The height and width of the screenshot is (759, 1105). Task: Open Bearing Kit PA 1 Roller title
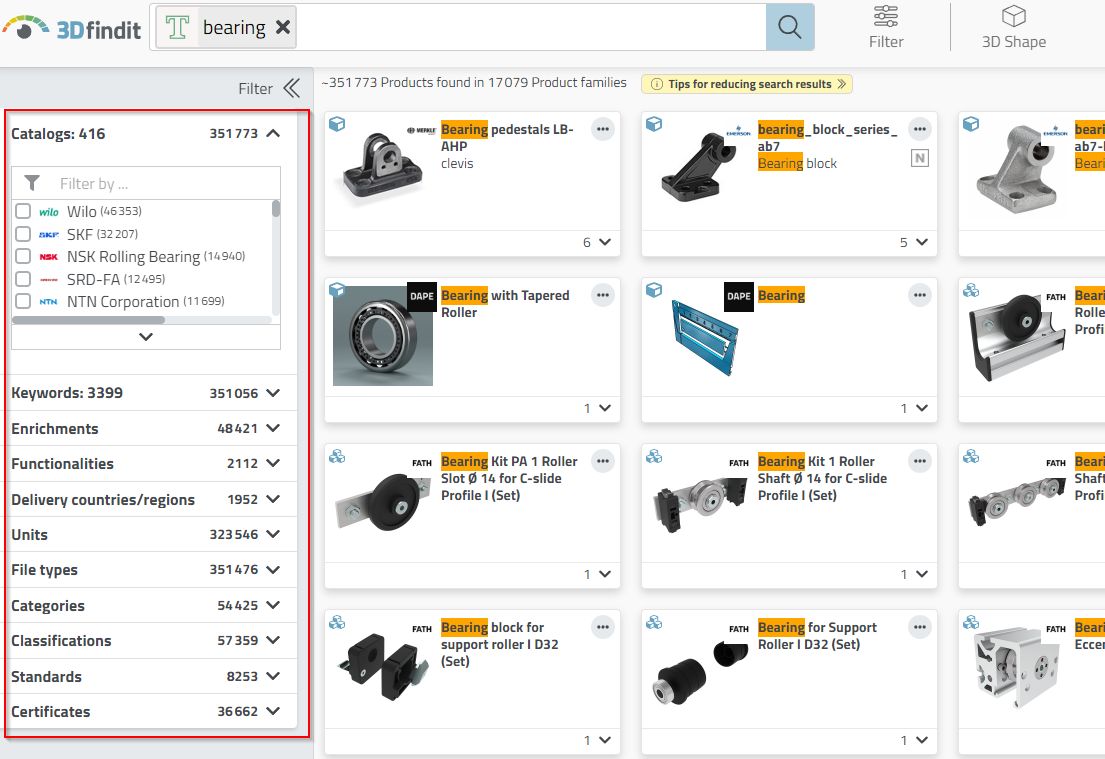click(x=510, y=478)
